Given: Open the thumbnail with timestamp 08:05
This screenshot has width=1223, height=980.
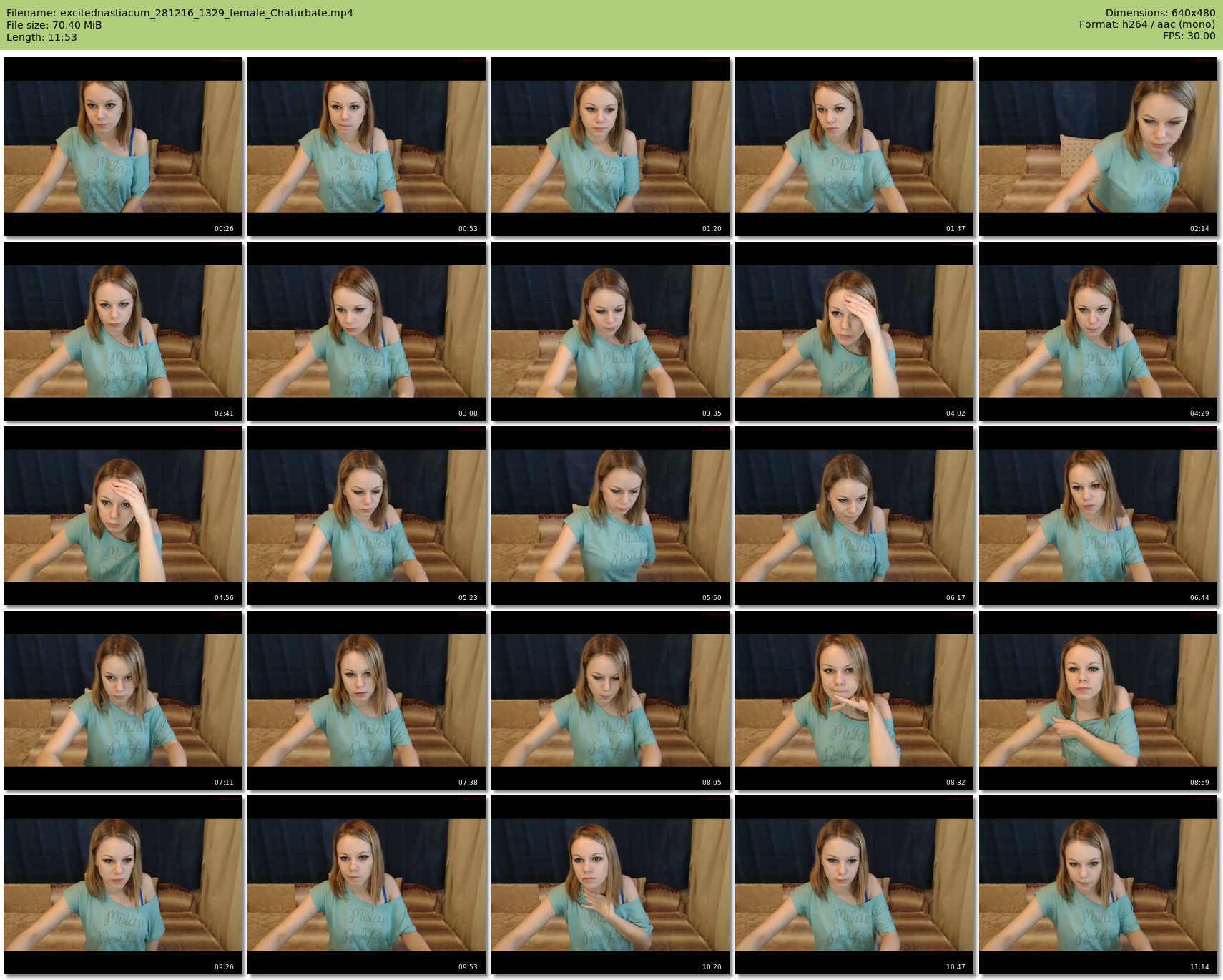Looking at the screenshot, I should 611,700.
